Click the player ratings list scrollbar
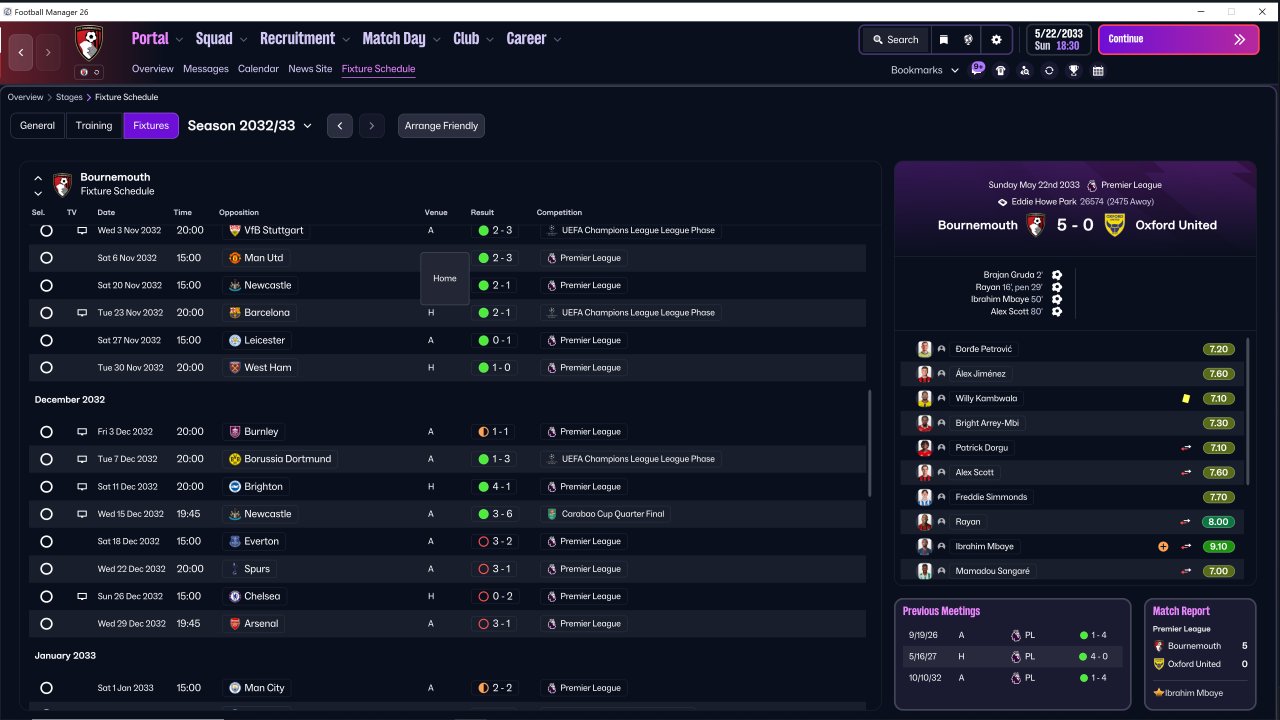The image size is (1280, 720). click(1247, 410)
